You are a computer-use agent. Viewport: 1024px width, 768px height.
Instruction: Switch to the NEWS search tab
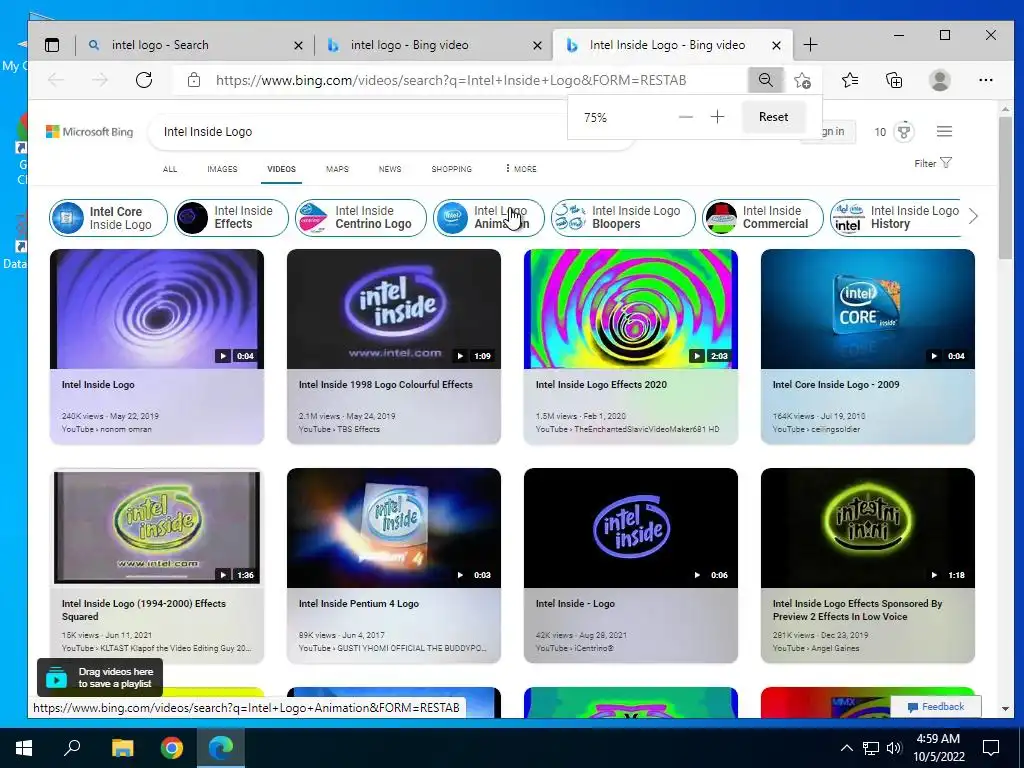390,169
